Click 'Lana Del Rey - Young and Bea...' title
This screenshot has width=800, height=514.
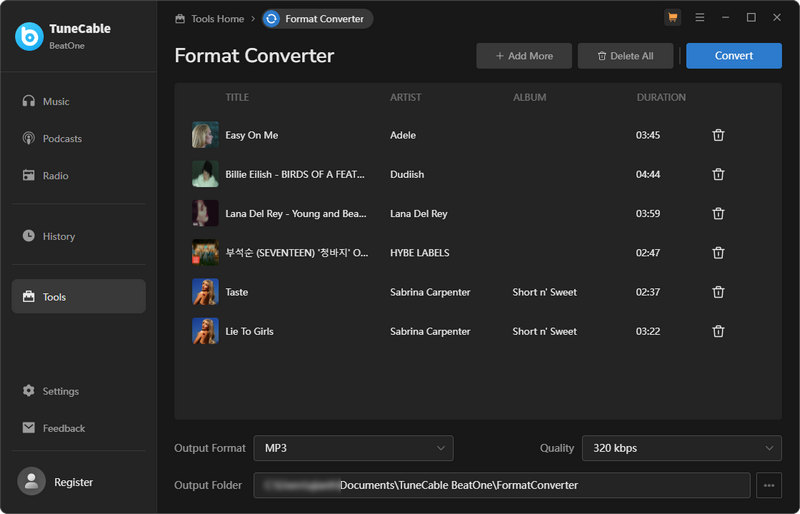point(296,214)
